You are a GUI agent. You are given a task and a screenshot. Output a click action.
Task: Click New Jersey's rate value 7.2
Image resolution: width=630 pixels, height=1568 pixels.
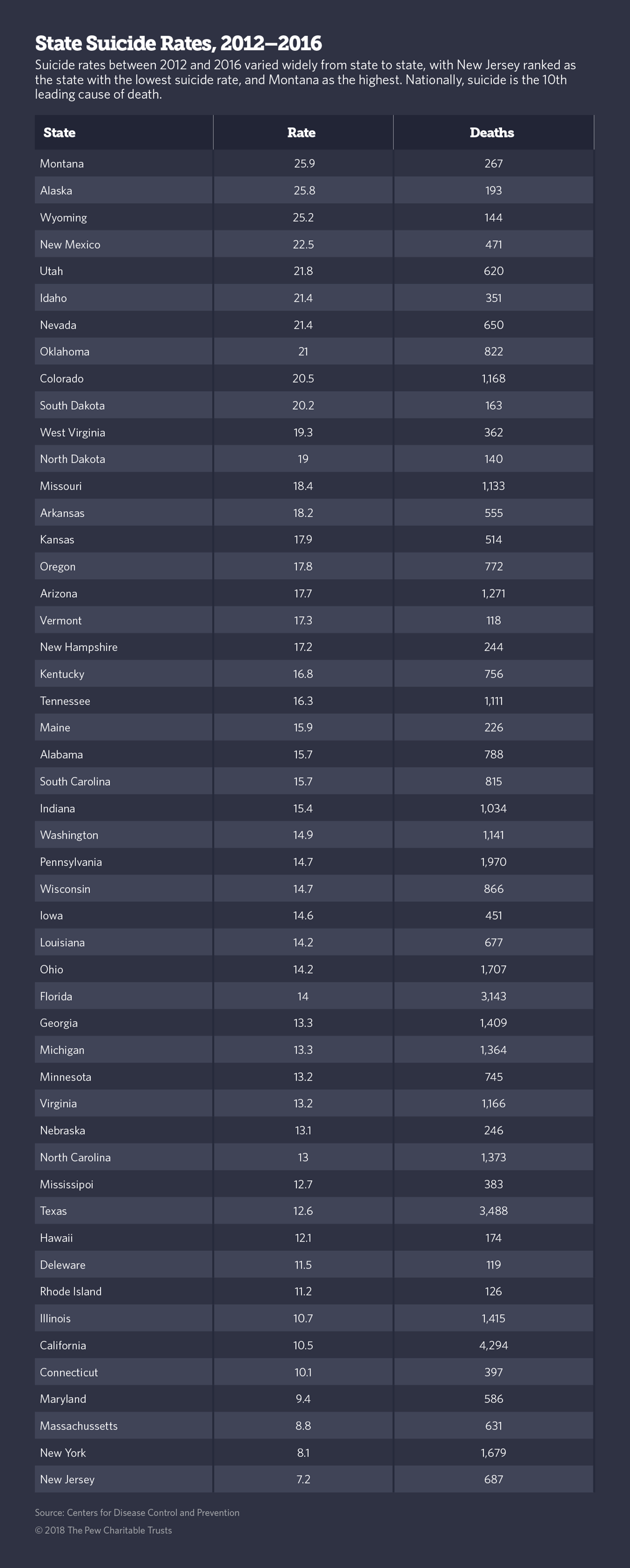point(303,1479)
